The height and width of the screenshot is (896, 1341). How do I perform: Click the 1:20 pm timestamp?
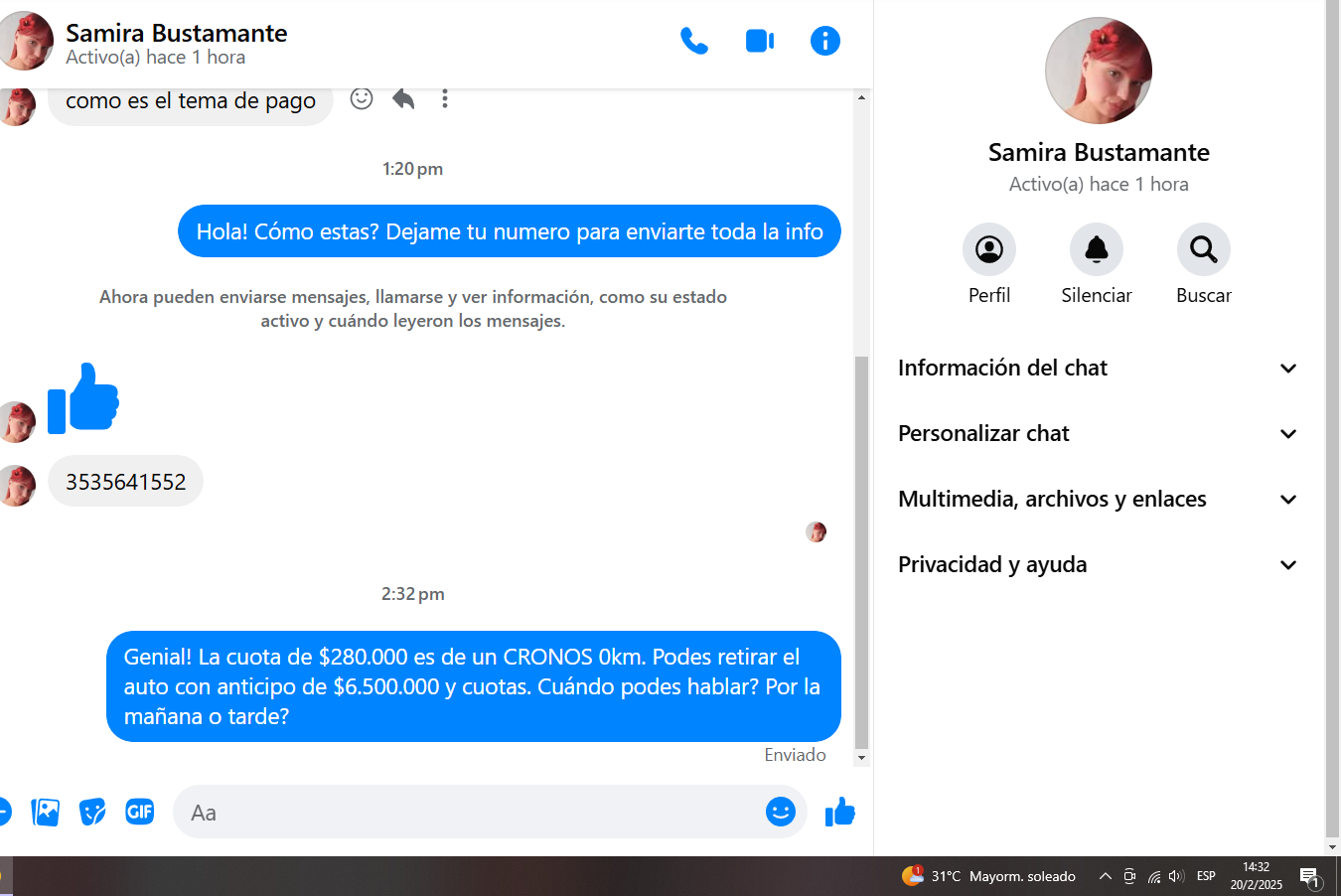coord(413,169)
